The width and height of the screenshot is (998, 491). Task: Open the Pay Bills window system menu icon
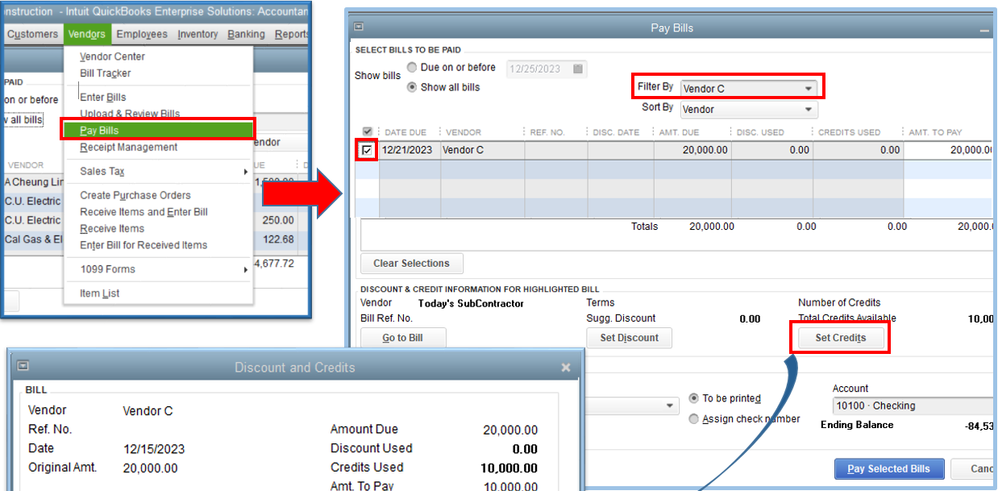[358, 27]
